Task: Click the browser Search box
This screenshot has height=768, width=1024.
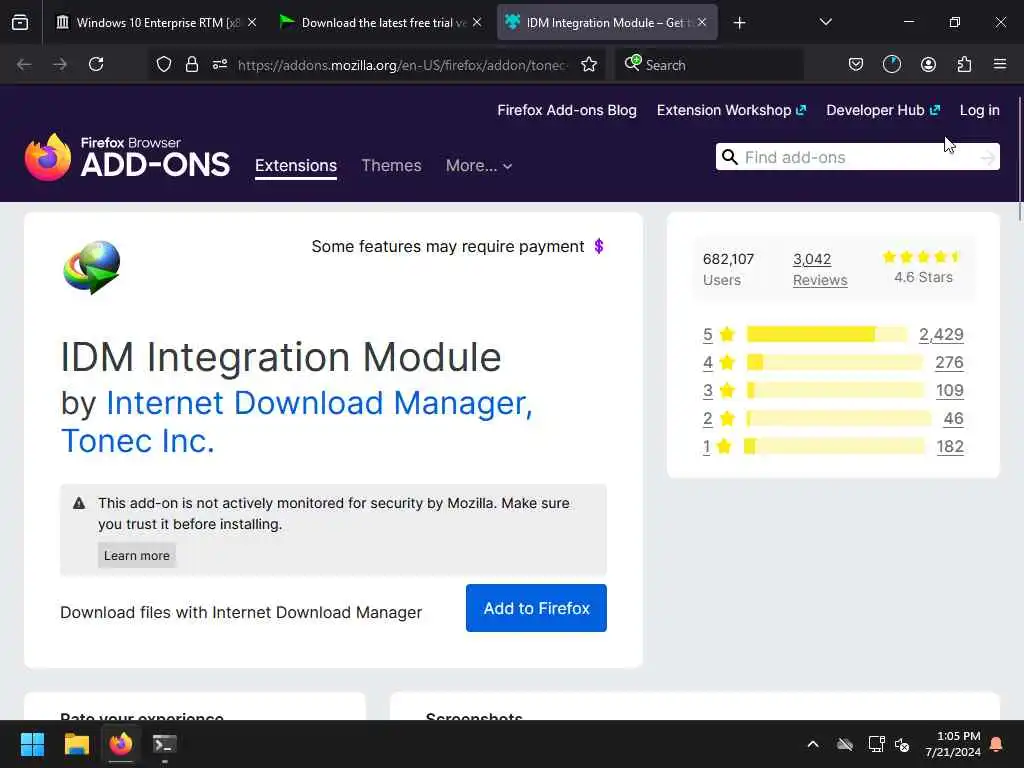Action: pyautogui.click(x=709, y=64)
